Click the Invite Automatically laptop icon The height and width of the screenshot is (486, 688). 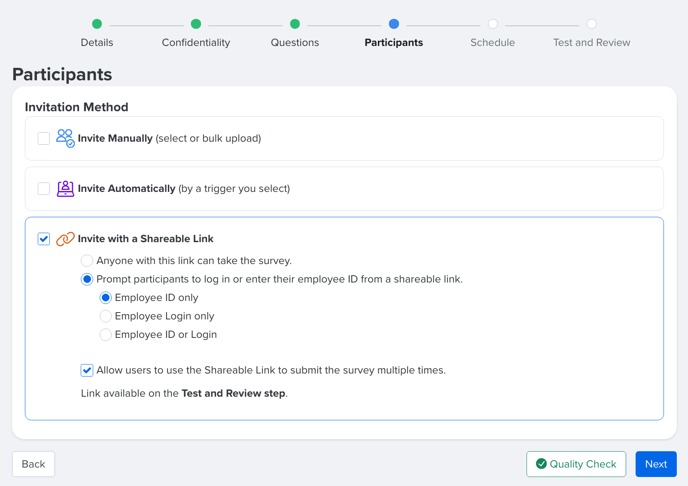(x=65, y=189)
